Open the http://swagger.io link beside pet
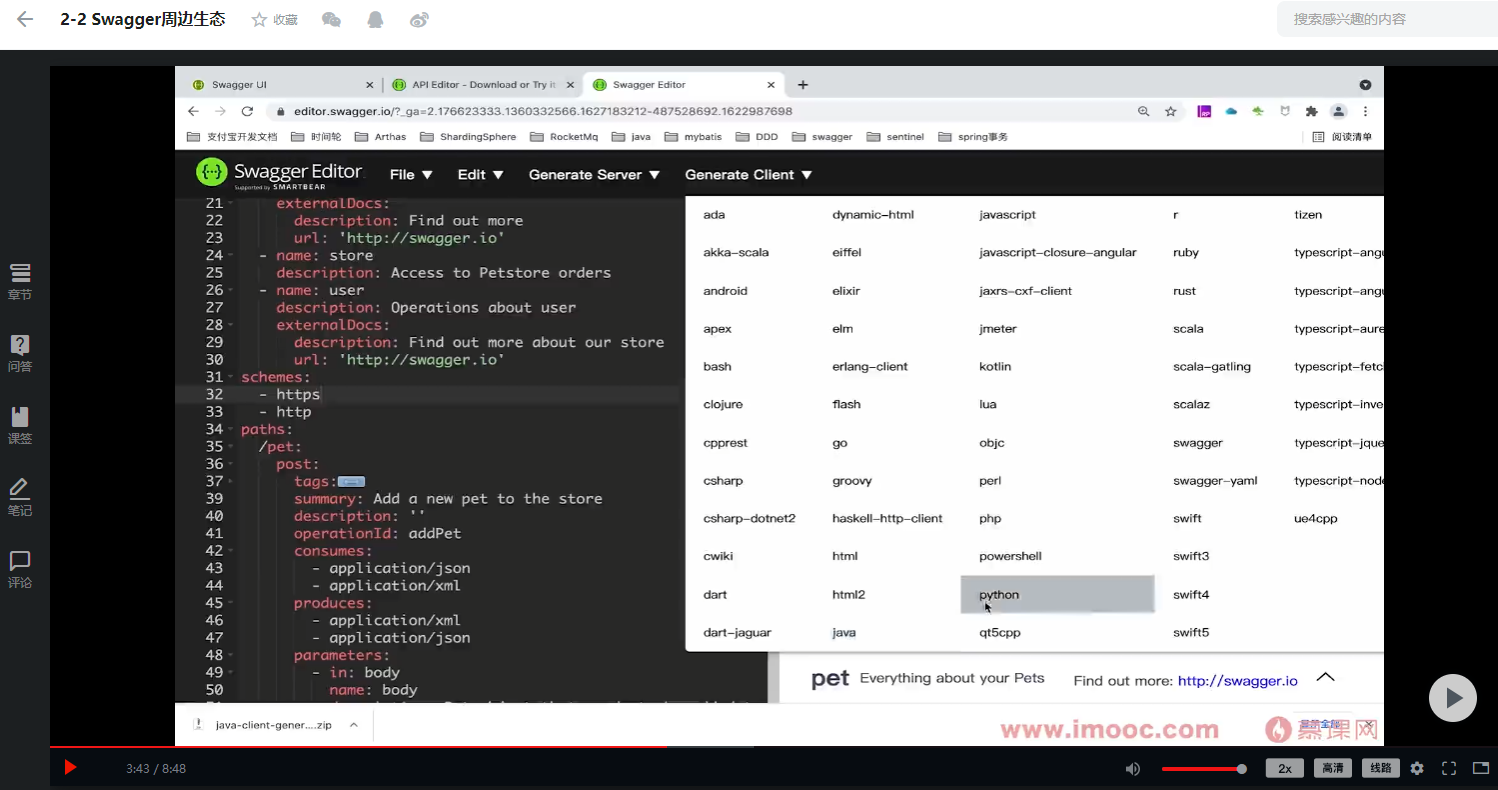Viewport: 1498px width, 790px height. [1238, 681]
